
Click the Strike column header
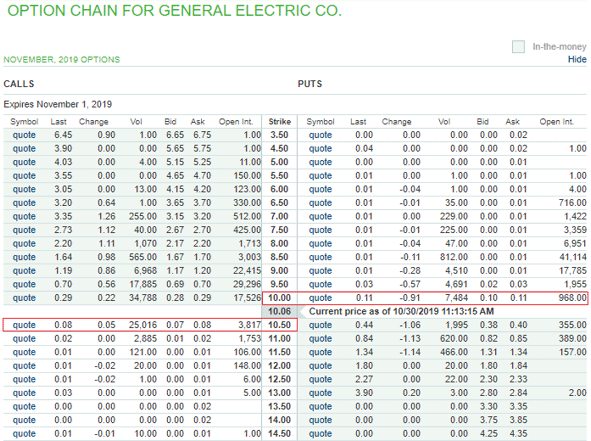tap(280, 121)
